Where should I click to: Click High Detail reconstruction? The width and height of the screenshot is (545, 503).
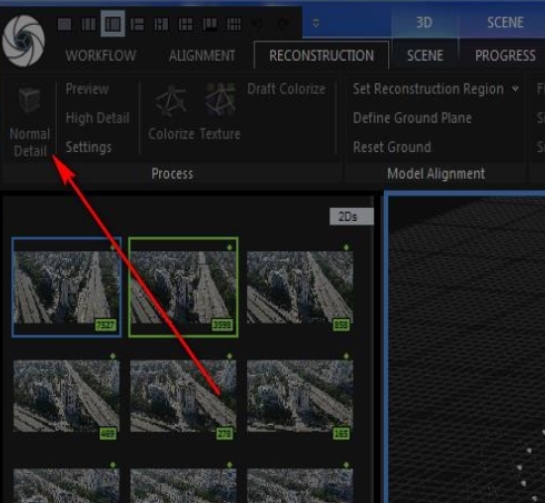click(x=98, y=118)
